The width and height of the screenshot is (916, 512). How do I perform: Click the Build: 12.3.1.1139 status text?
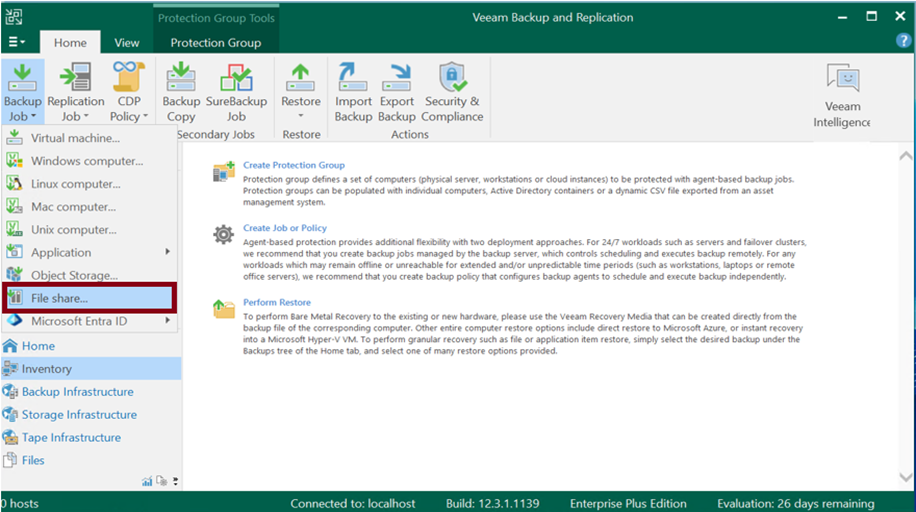tap(492, 503)
